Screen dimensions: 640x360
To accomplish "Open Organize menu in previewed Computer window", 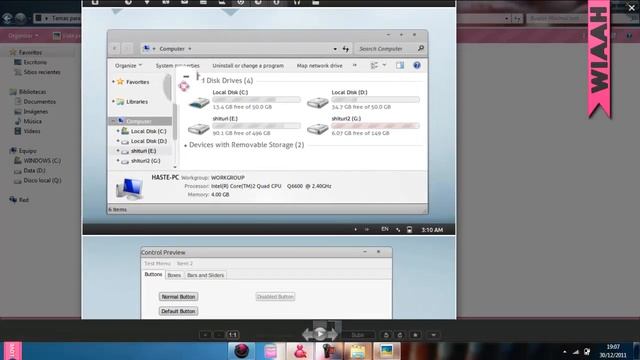I will [128, 65].
